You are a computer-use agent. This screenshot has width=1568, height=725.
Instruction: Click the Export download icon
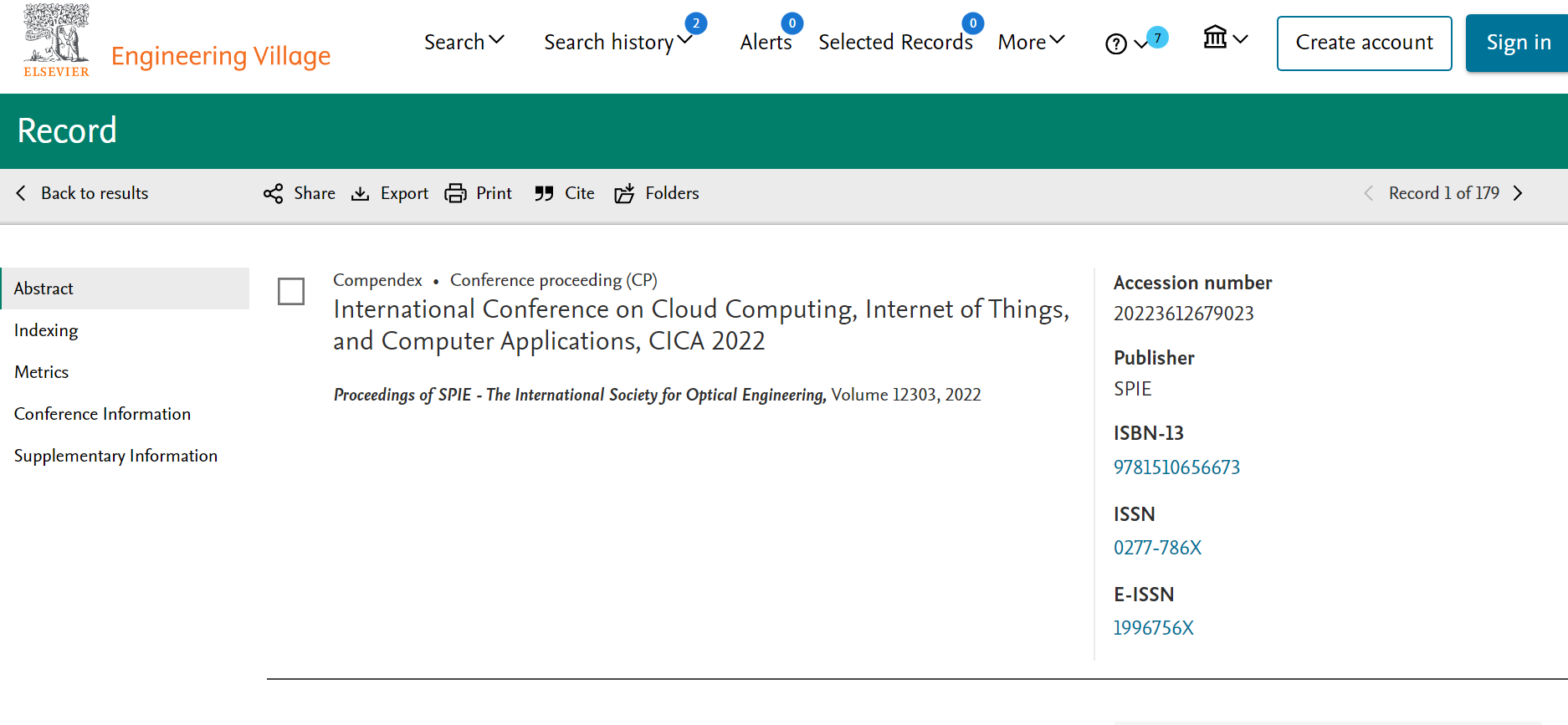click(360, 194)
